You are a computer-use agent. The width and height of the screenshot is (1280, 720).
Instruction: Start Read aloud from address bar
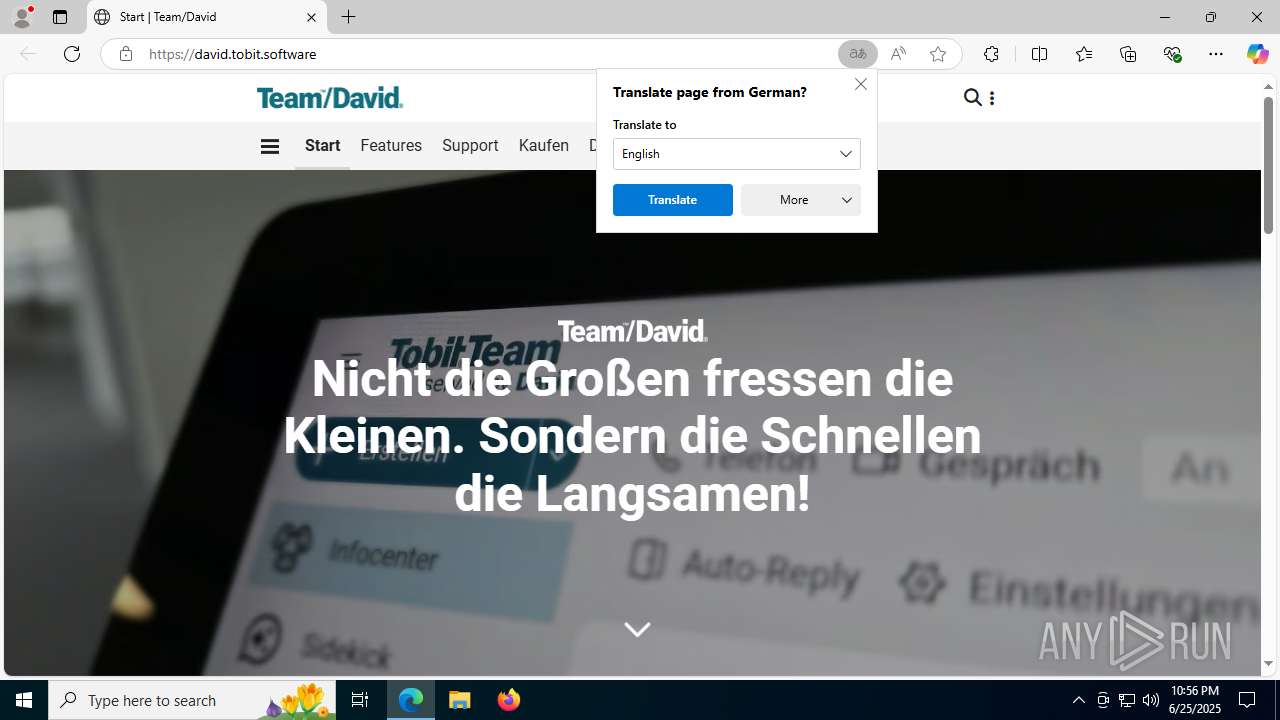pos(898,54)
